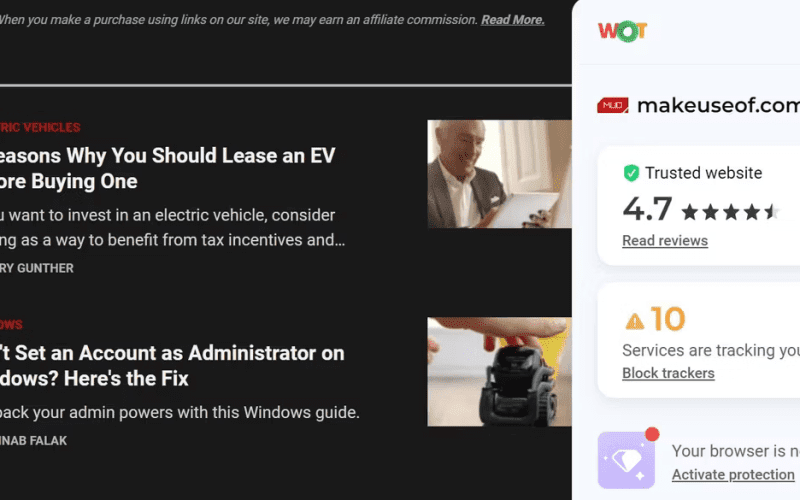The image size is (800, 500).
Task: Click the purple diamond protection icon
Action: (626, 460)
